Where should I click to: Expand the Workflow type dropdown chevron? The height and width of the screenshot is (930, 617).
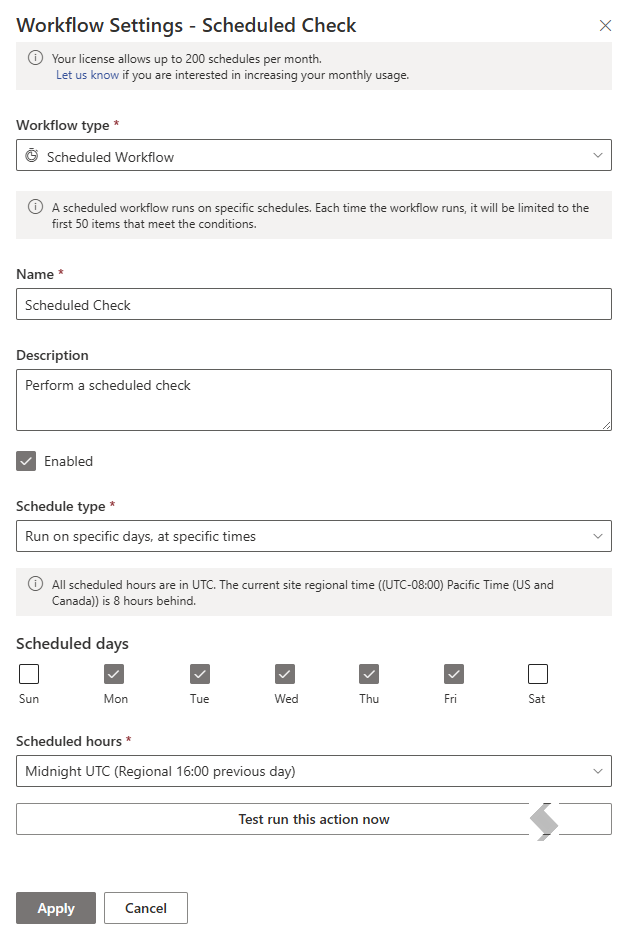click(x=597, y=155)
